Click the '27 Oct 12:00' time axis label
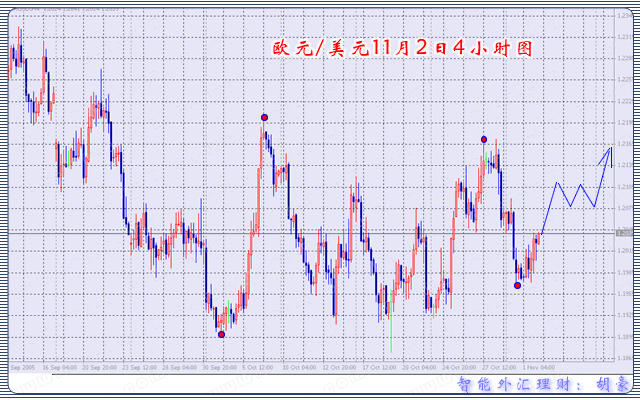640x400 pixels. click(x=500, y=367)
